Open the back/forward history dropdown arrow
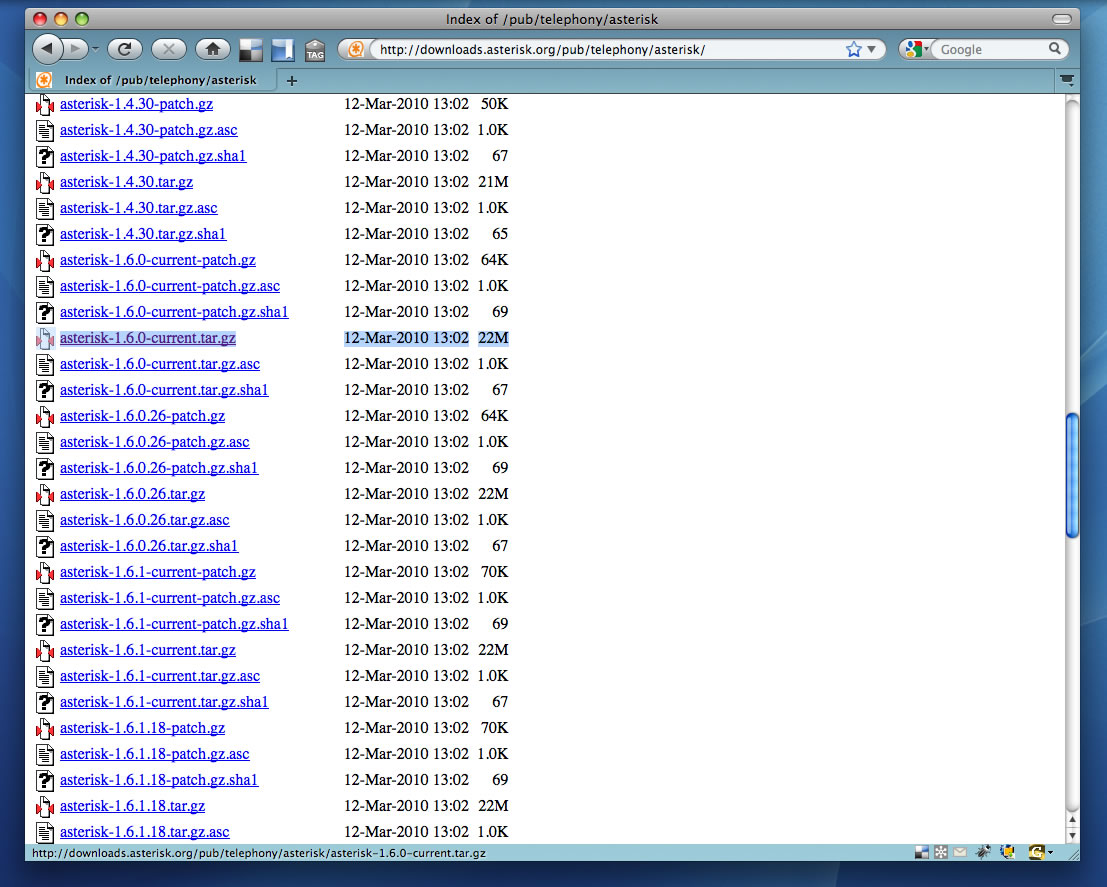This screenshot has width=1107, height=887. [x=95, y=49]
